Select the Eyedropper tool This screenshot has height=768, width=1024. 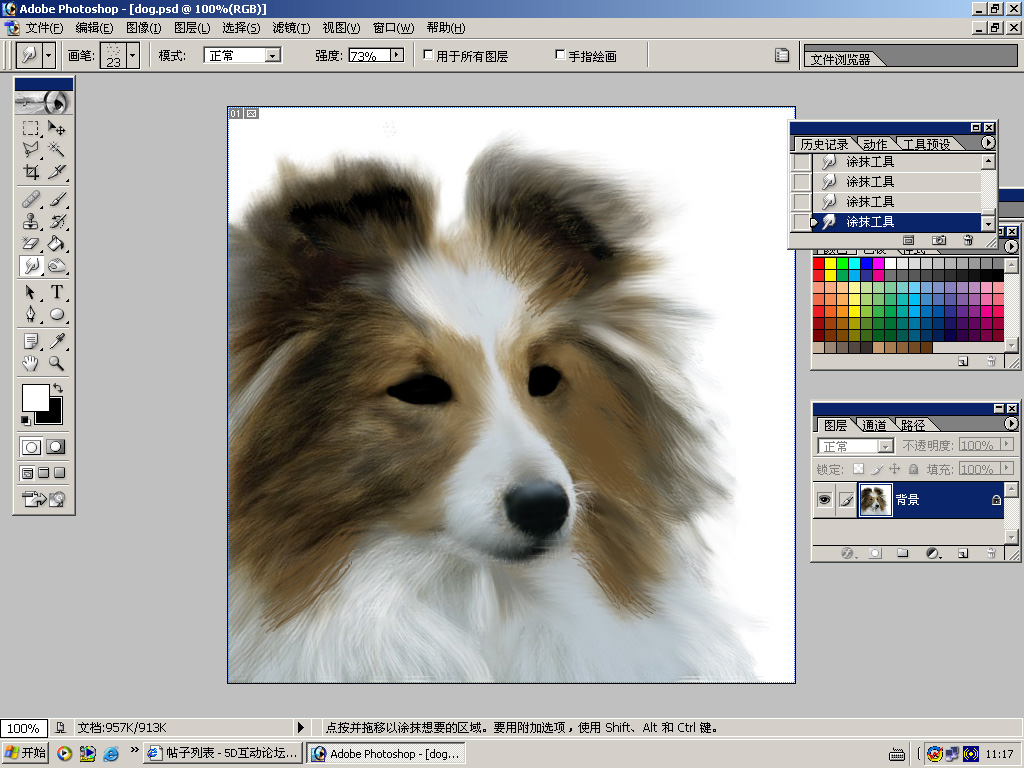pyautogui.click(x=57, y=341)
